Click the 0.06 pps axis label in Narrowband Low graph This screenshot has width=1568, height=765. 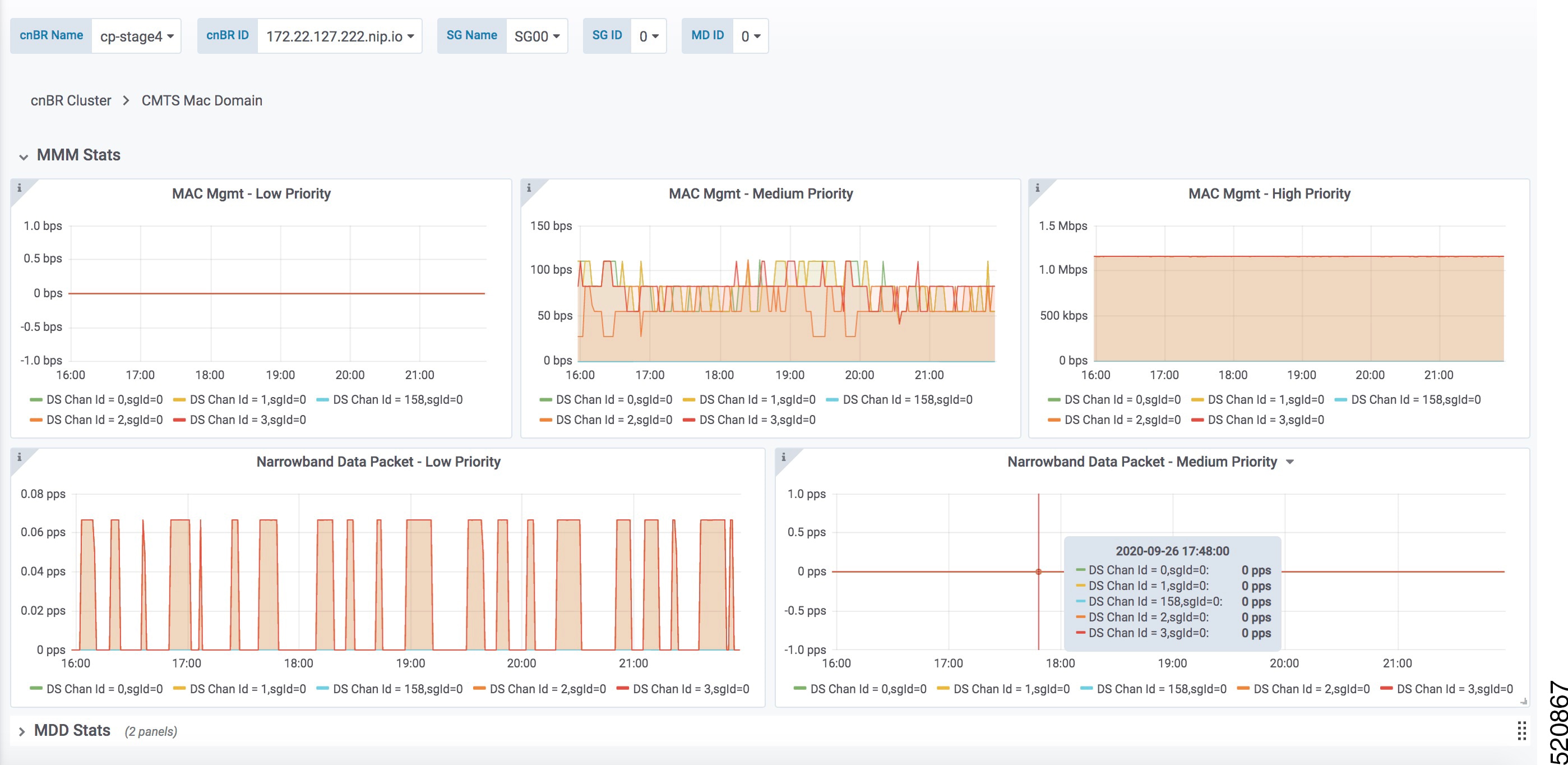(43, 532)
